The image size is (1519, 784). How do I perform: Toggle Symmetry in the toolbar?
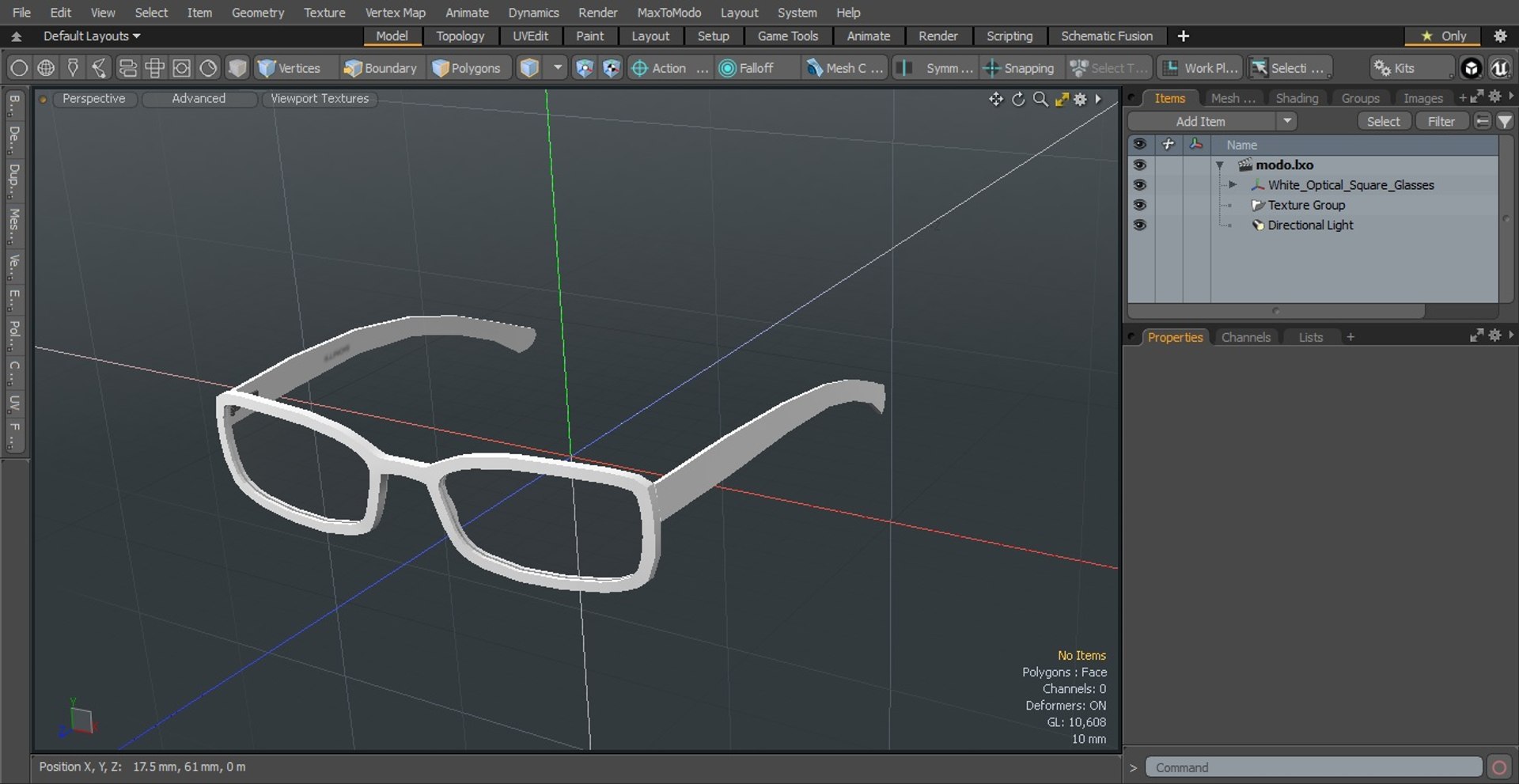coord(936,68)
